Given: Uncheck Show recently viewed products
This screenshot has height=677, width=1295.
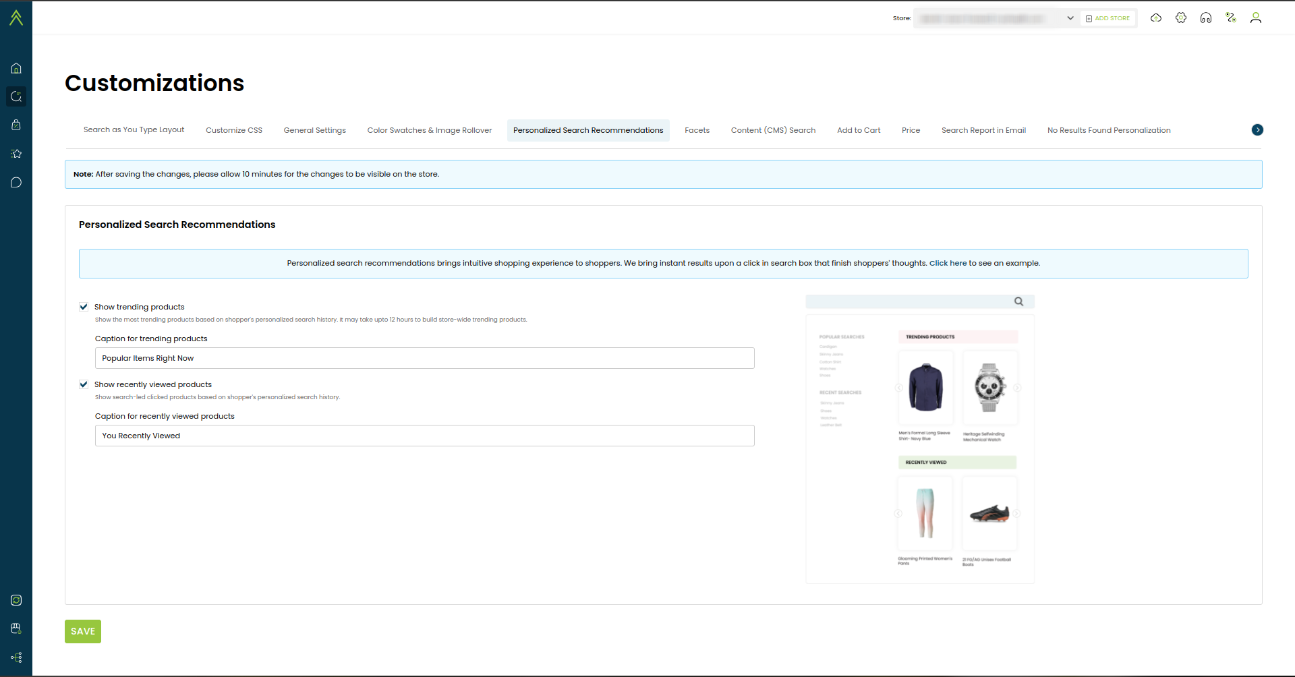Looking at the screenshot, I should coord(84,384).
